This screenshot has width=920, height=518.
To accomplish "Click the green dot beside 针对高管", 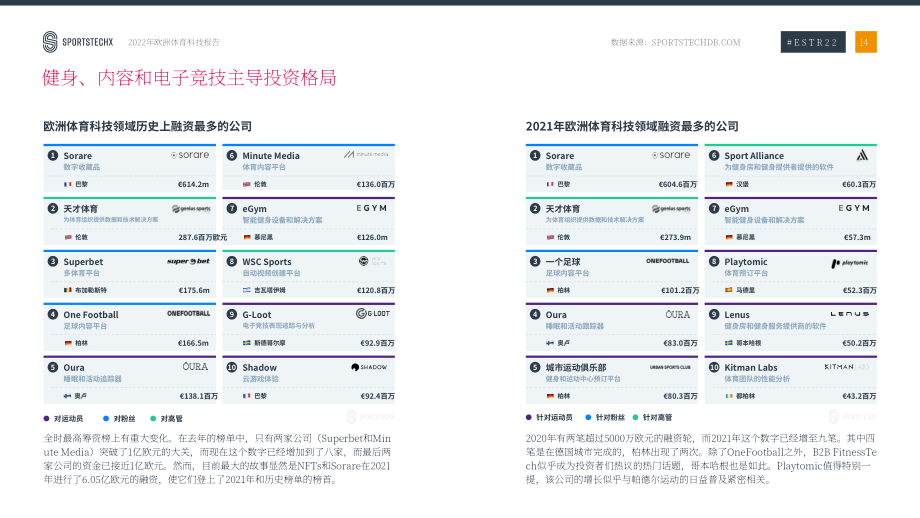I will tap(635, 417).
